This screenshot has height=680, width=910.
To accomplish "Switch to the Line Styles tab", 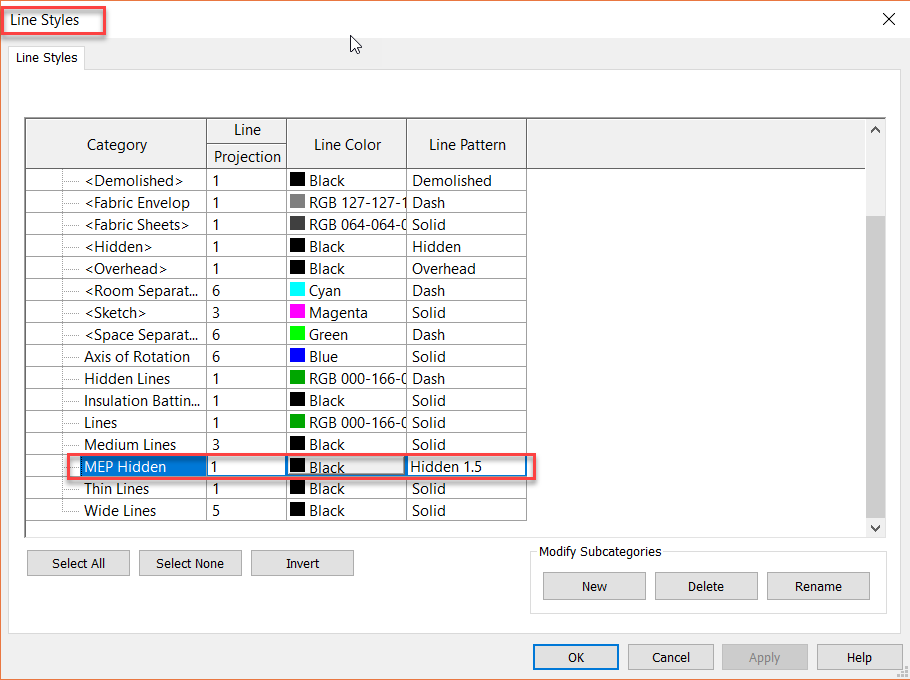I will [46, 58].
